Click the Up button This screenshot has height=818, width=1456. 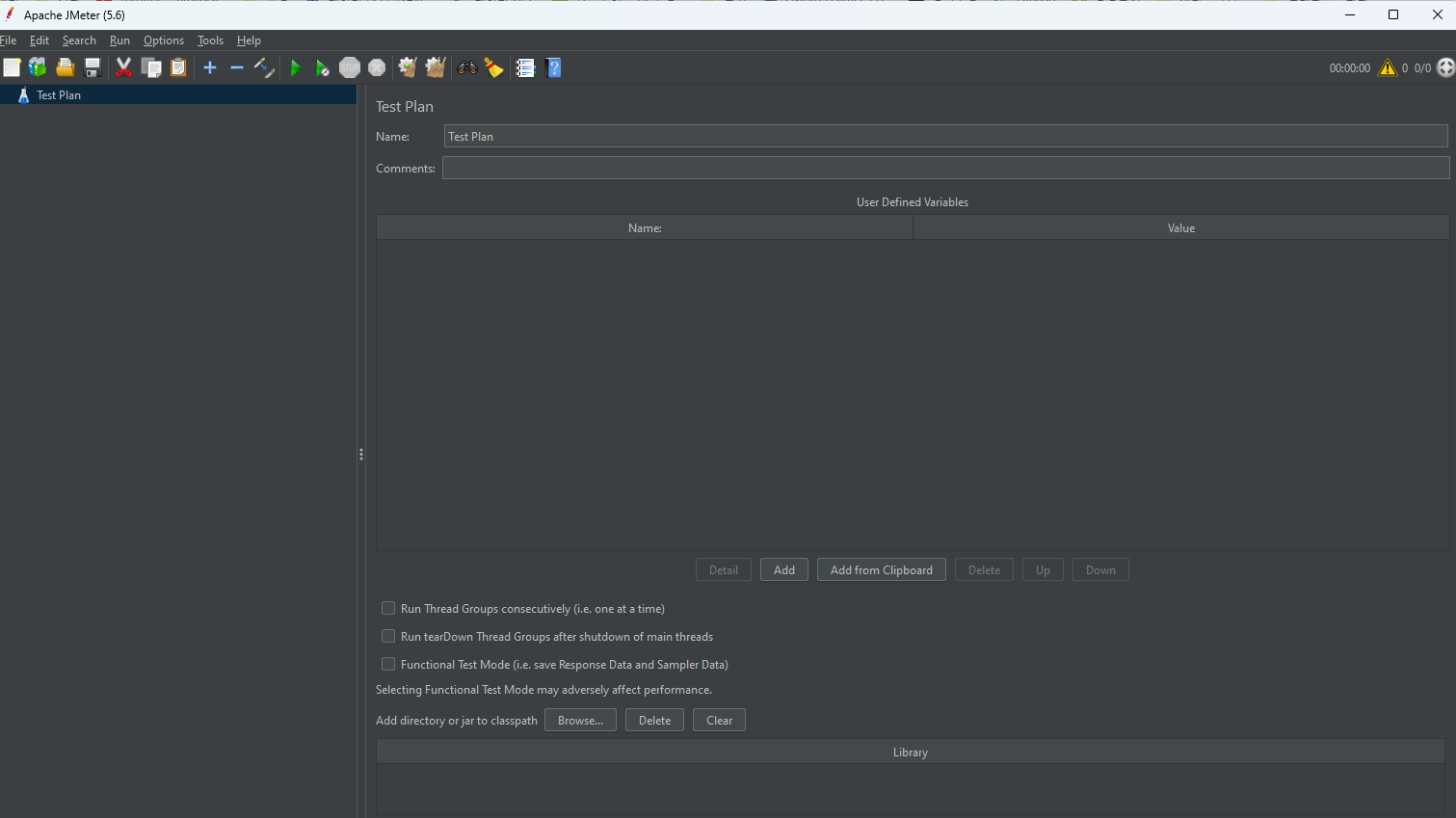(1043, 569)
